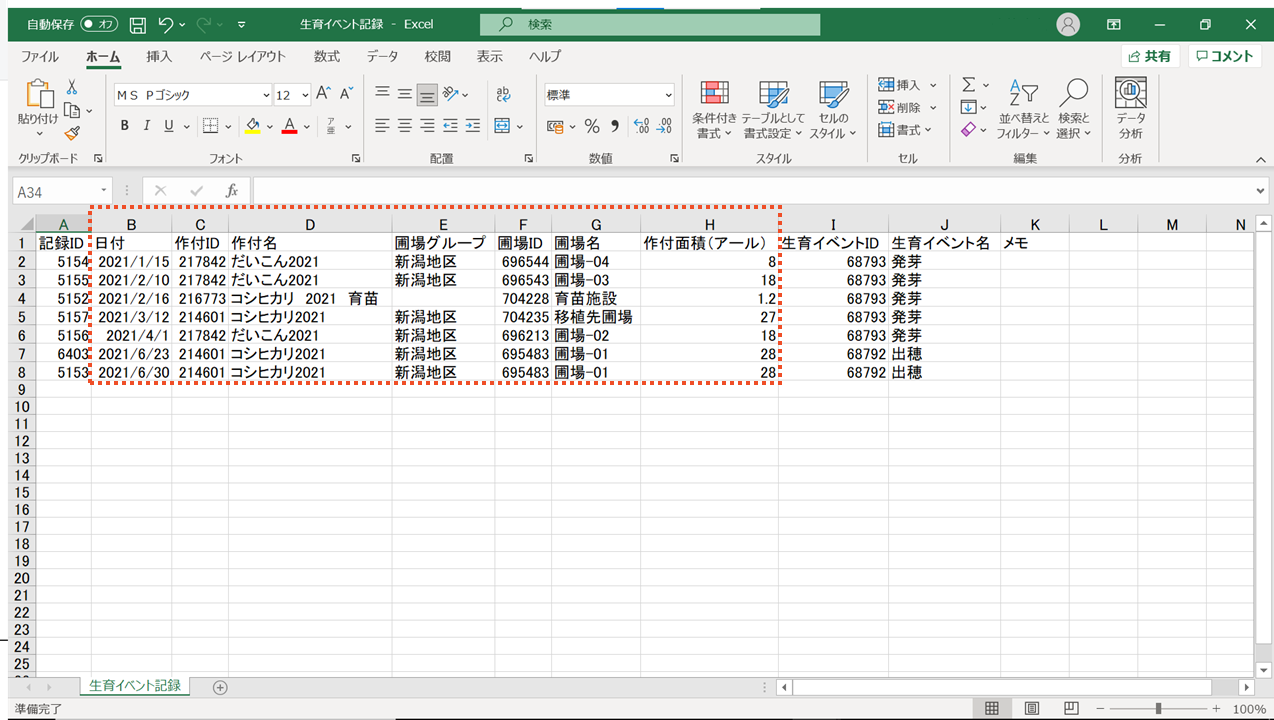The width and height of the screenshot is (1274, 720).
Task: Align cell text right
Action: [427, 126]
